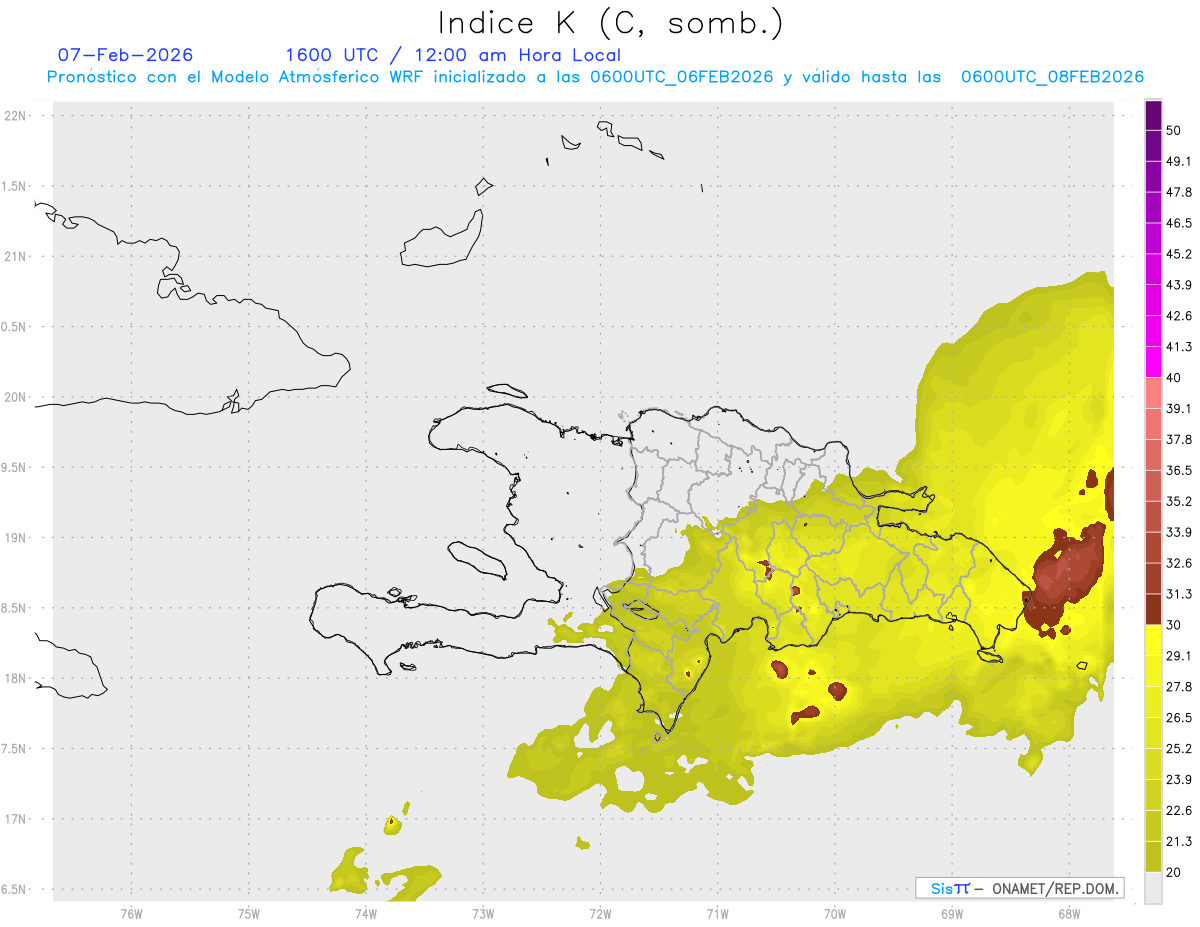Click the color bar value '25.2'
The image size is (1200, 927).
tap(1179, 749)
